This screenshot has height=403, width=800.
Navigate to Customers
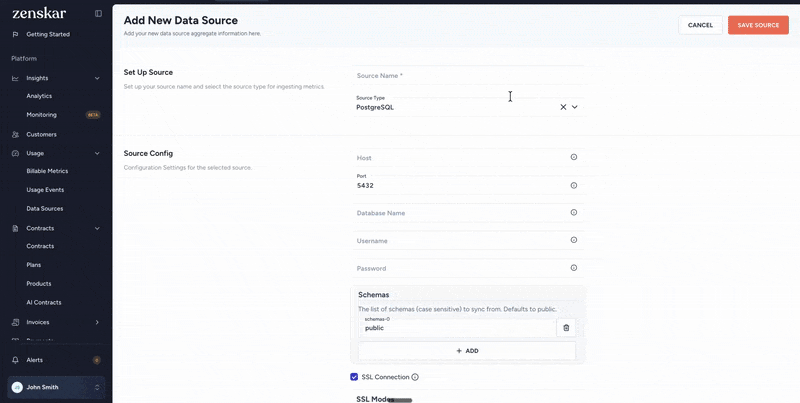(41, 135)
